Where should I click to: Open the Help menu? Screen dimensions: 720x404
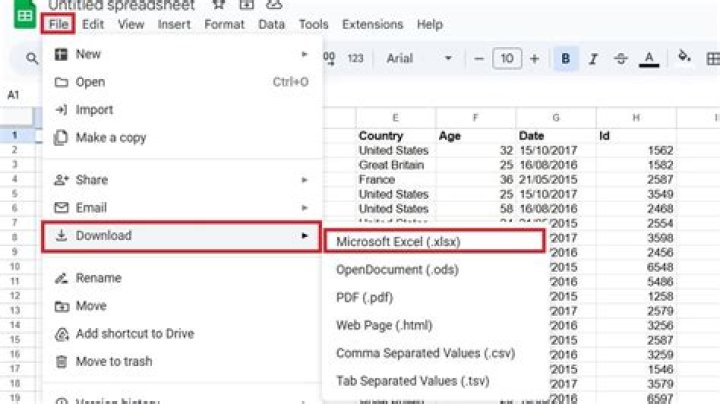[429, 24]
